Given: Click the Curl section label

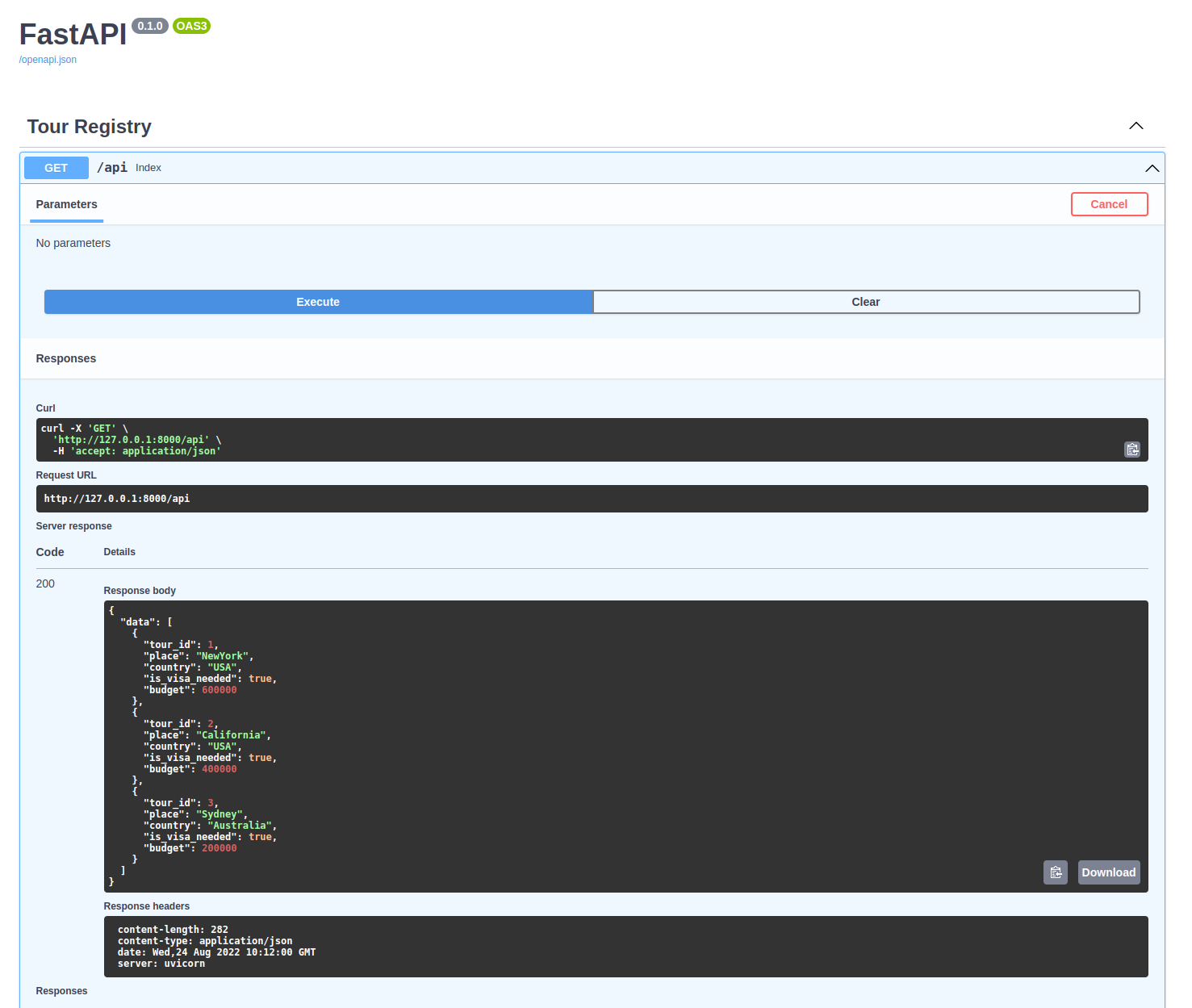Looking at the screenshot, I should click(x=46, y=408).
